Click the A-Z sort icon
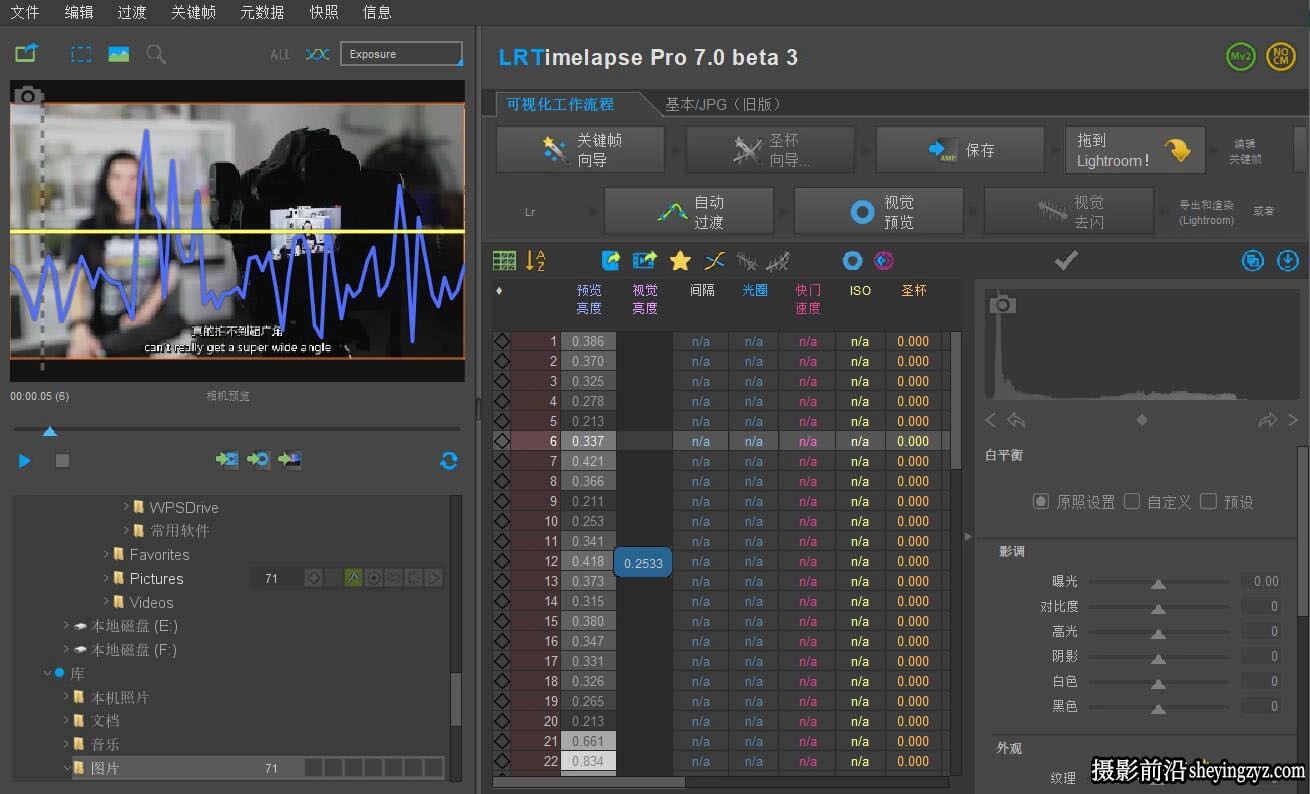This screenshot has width=1310, height=794. click(536, 261)
